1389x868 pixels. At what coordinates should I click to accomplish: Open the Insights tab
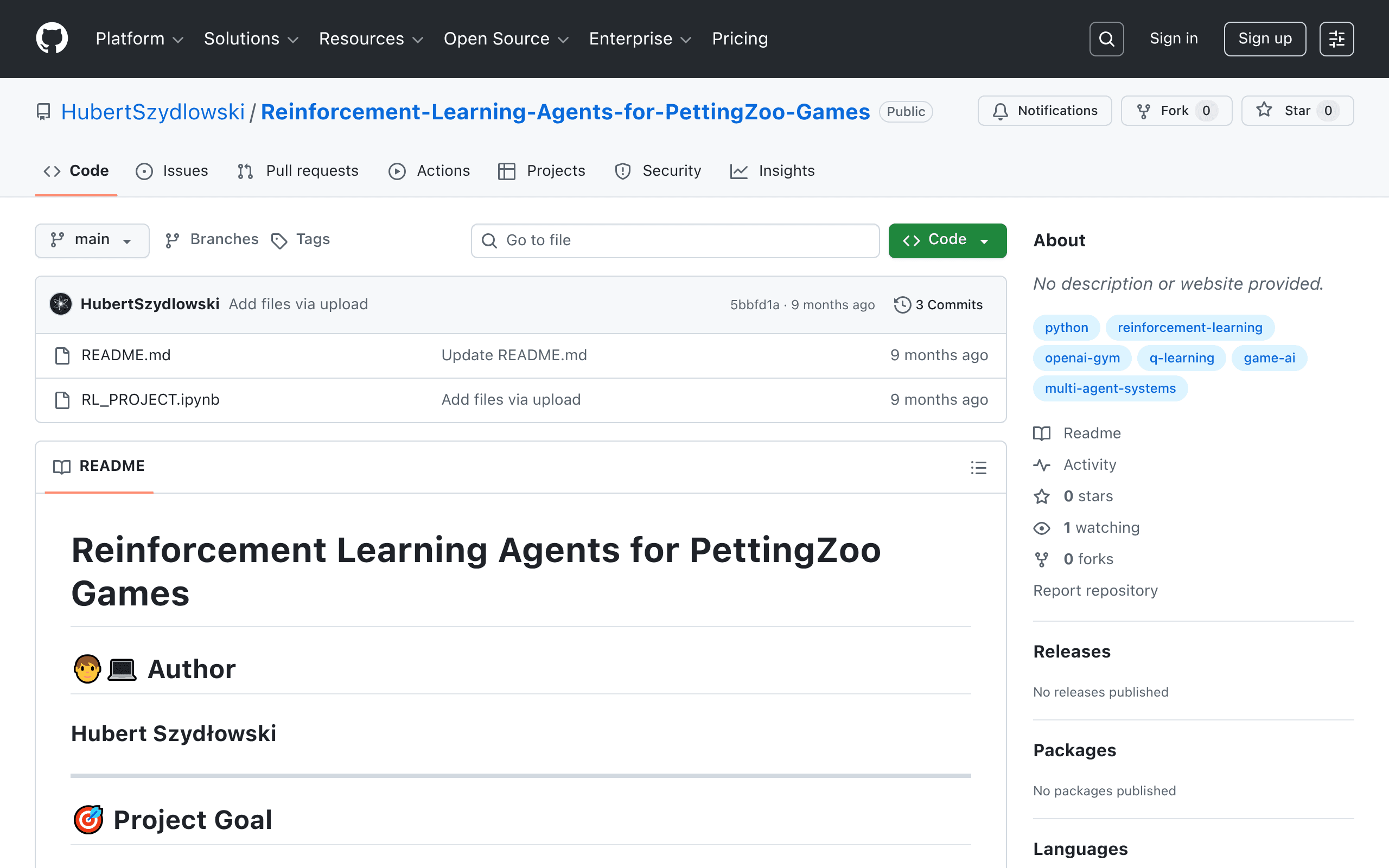(x=772, y=171)
